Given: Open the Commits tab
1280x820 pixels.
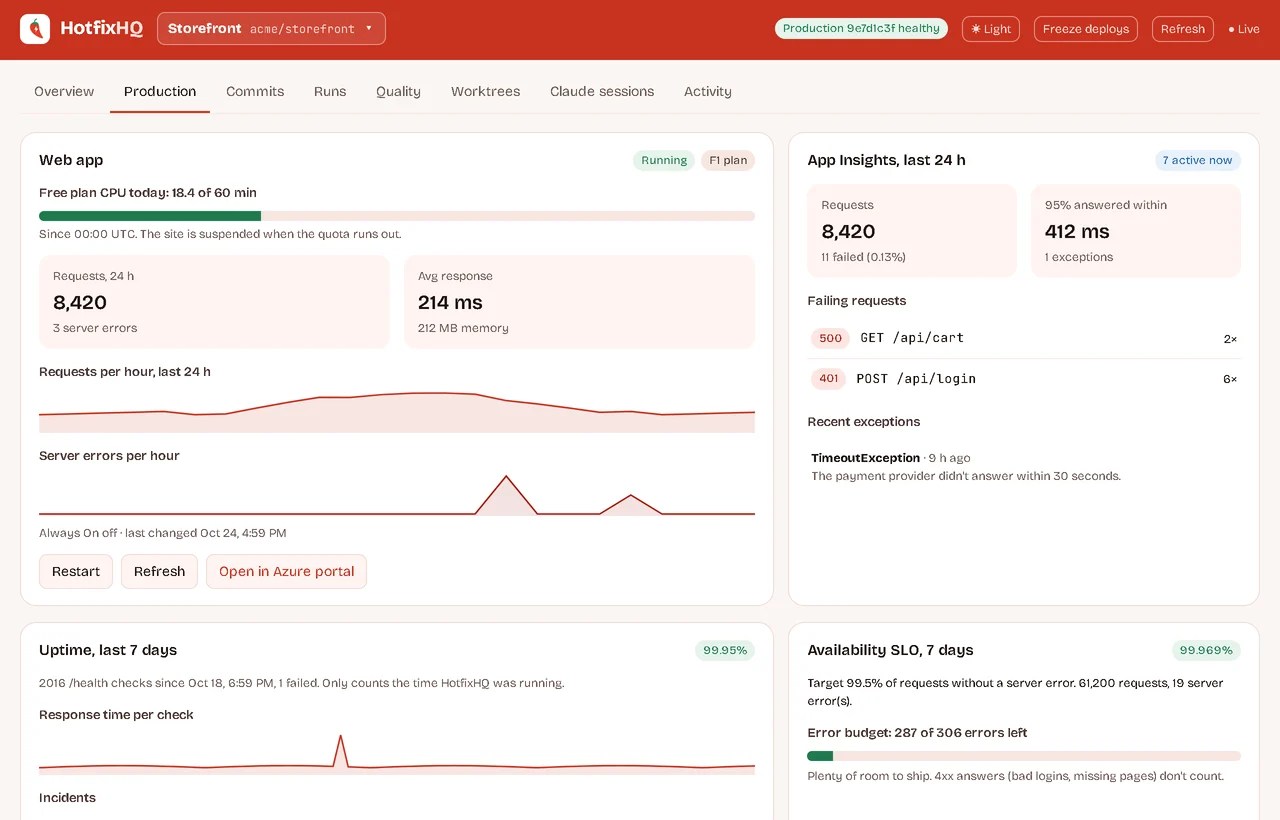Looking at the screenshot, I should (255, 91).
